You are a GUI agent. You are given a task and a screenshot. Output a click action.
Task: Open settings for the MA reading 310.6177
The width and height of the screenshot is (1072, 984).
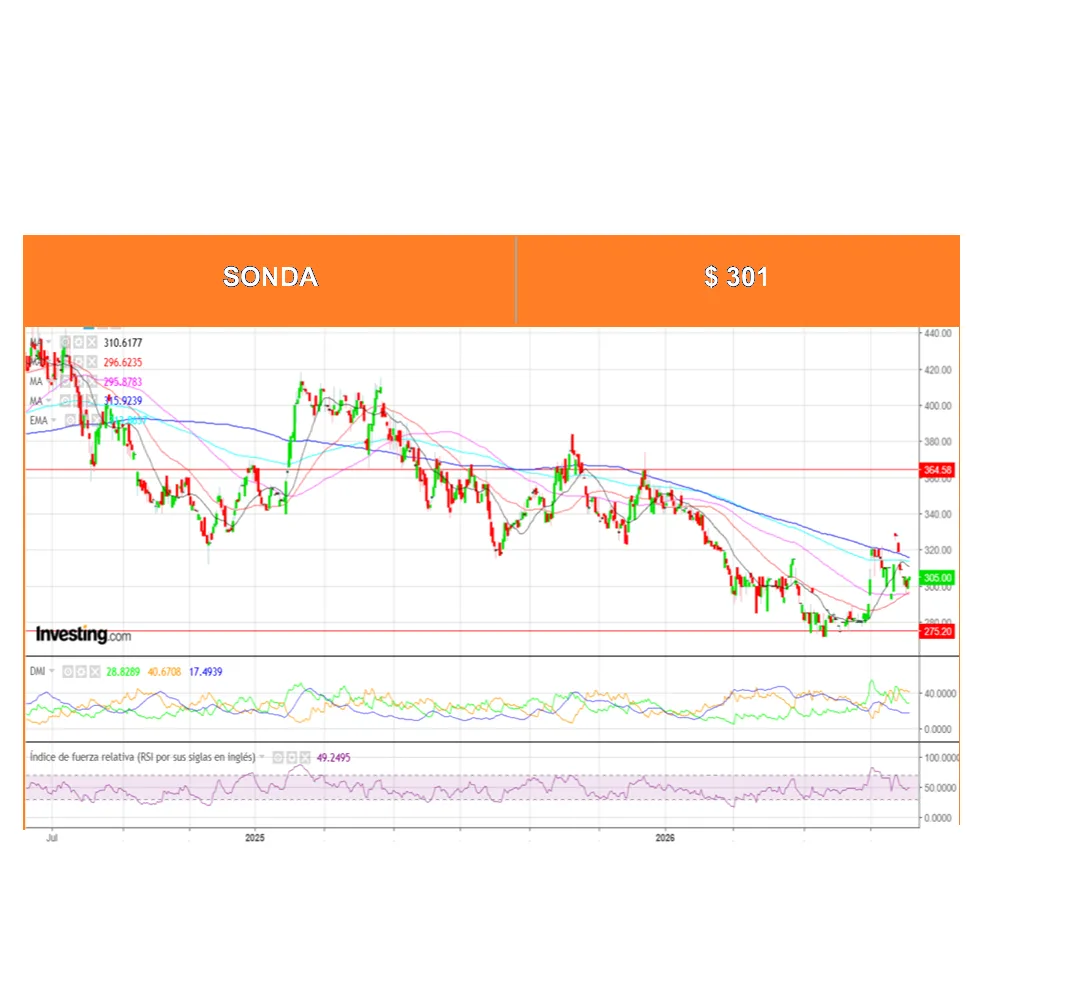coord(79,342)
